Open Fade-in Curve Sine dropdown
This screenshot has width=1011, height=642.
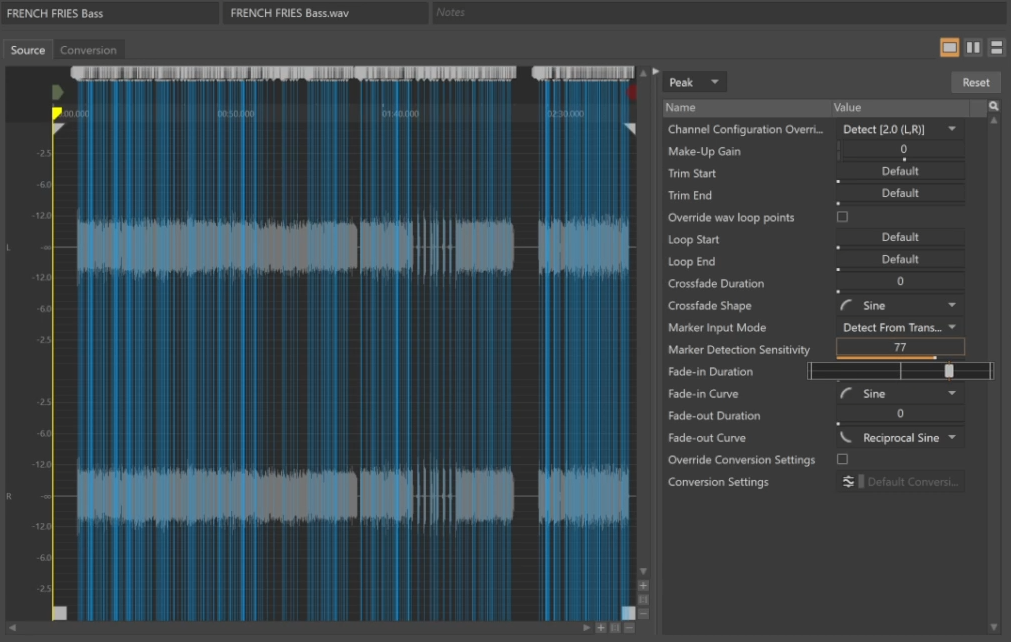pyautogui.click(x=900, y=394)
